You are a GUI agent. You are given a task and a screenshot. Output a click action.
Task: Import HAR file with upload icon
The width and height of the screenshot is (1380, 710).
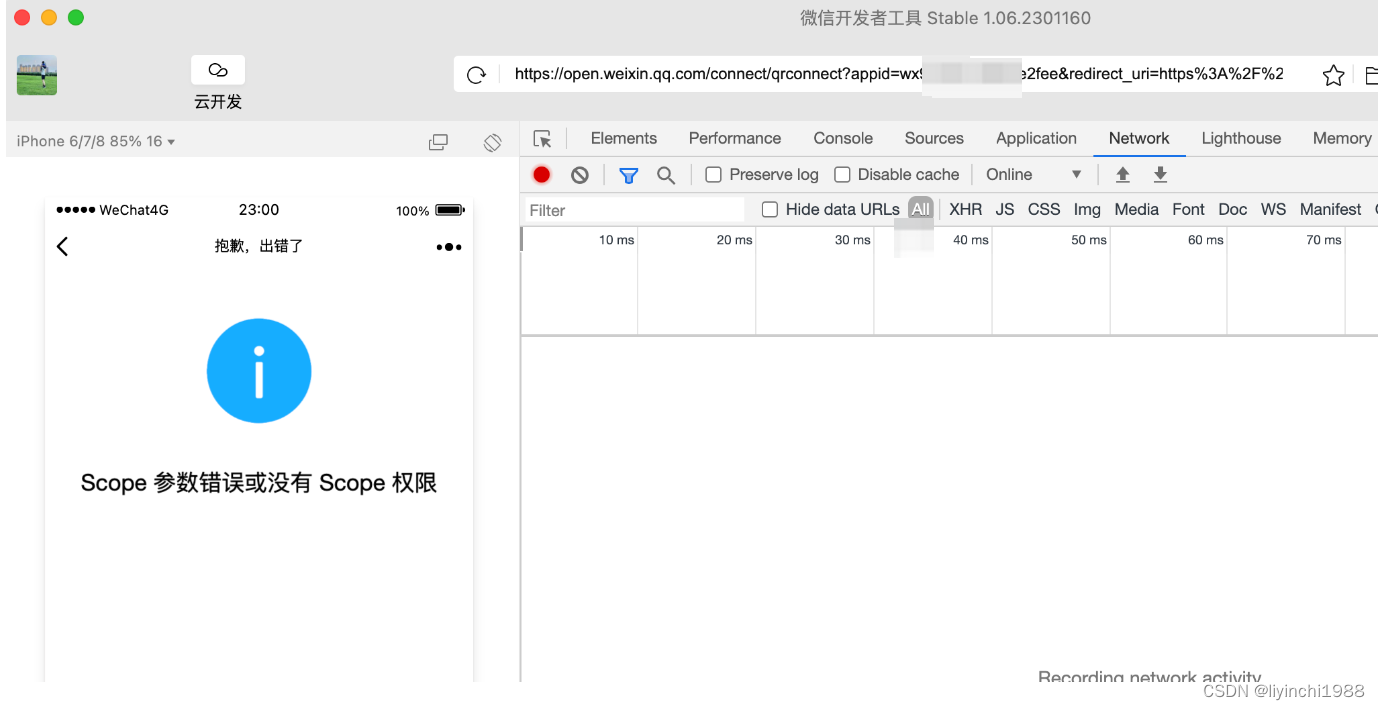(x=1123, y=175)
